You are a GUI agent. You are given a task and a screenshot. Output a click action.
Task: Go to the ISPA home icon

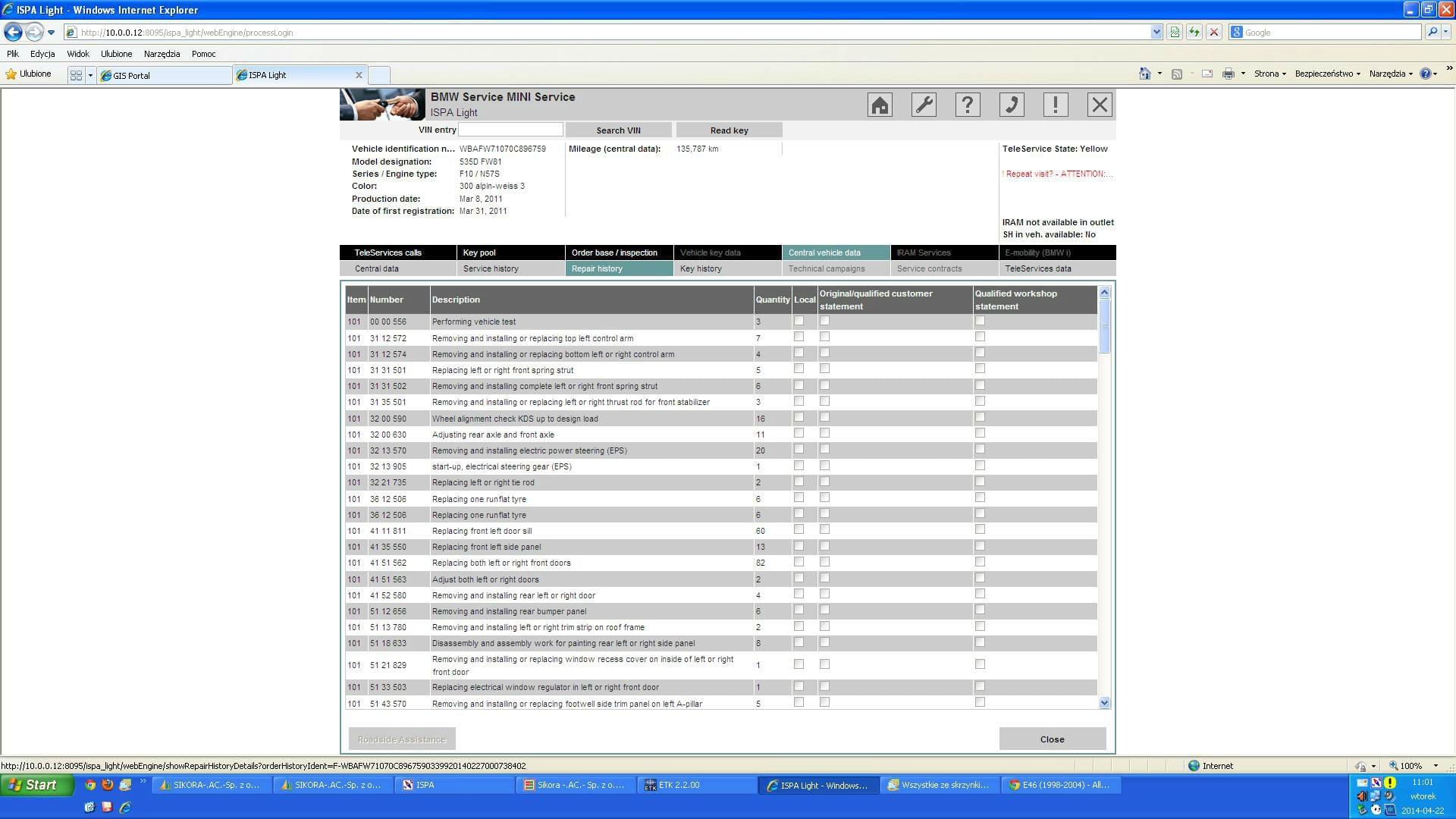(880, 105)
